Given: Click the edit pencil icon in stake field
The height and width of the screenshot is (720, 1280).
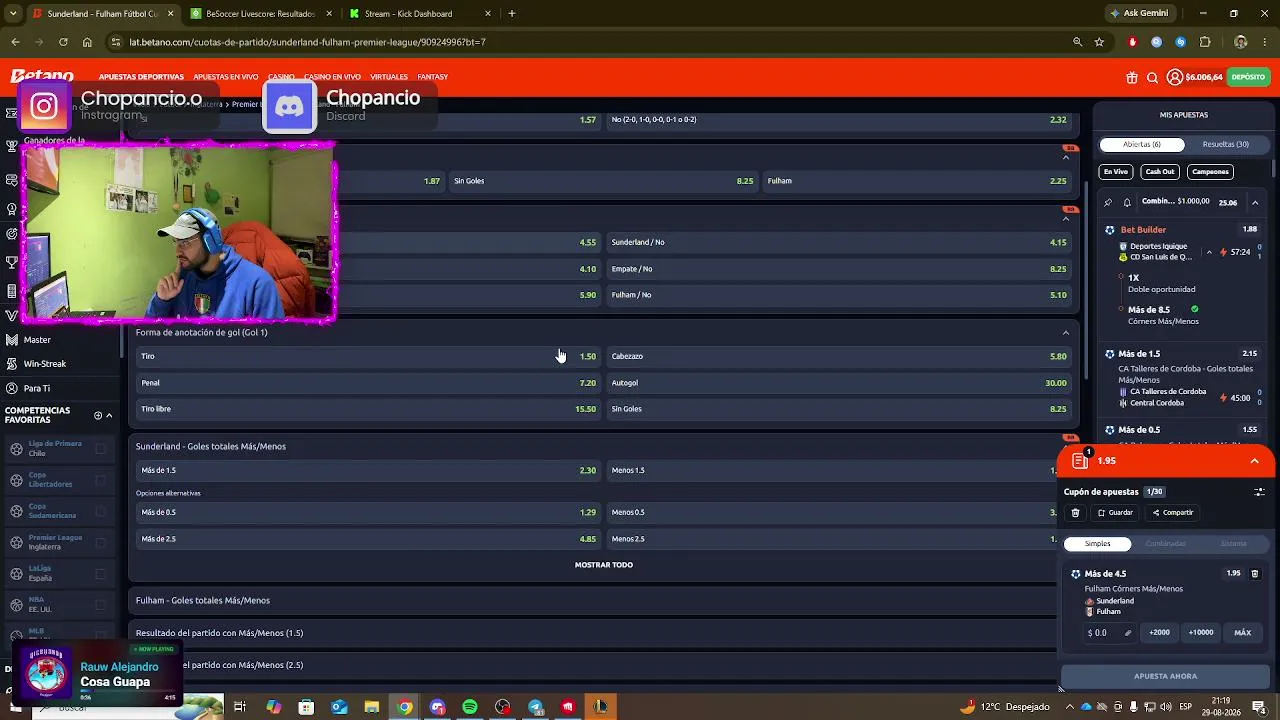Looking at the screenshot, I should (x=1128, y=633).
